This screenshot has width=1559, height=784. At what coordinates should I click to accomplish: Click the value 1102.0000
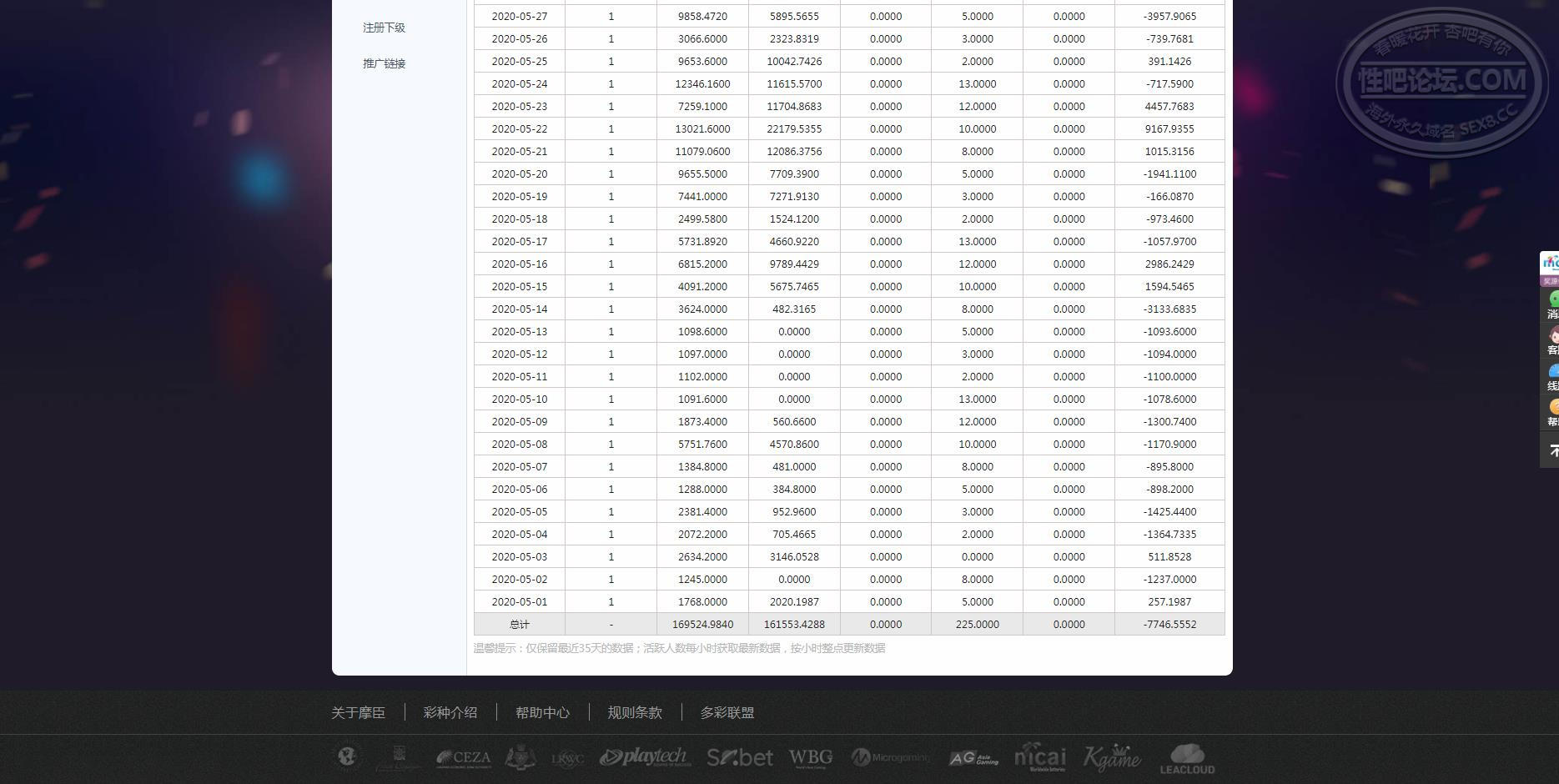[703, 376]
